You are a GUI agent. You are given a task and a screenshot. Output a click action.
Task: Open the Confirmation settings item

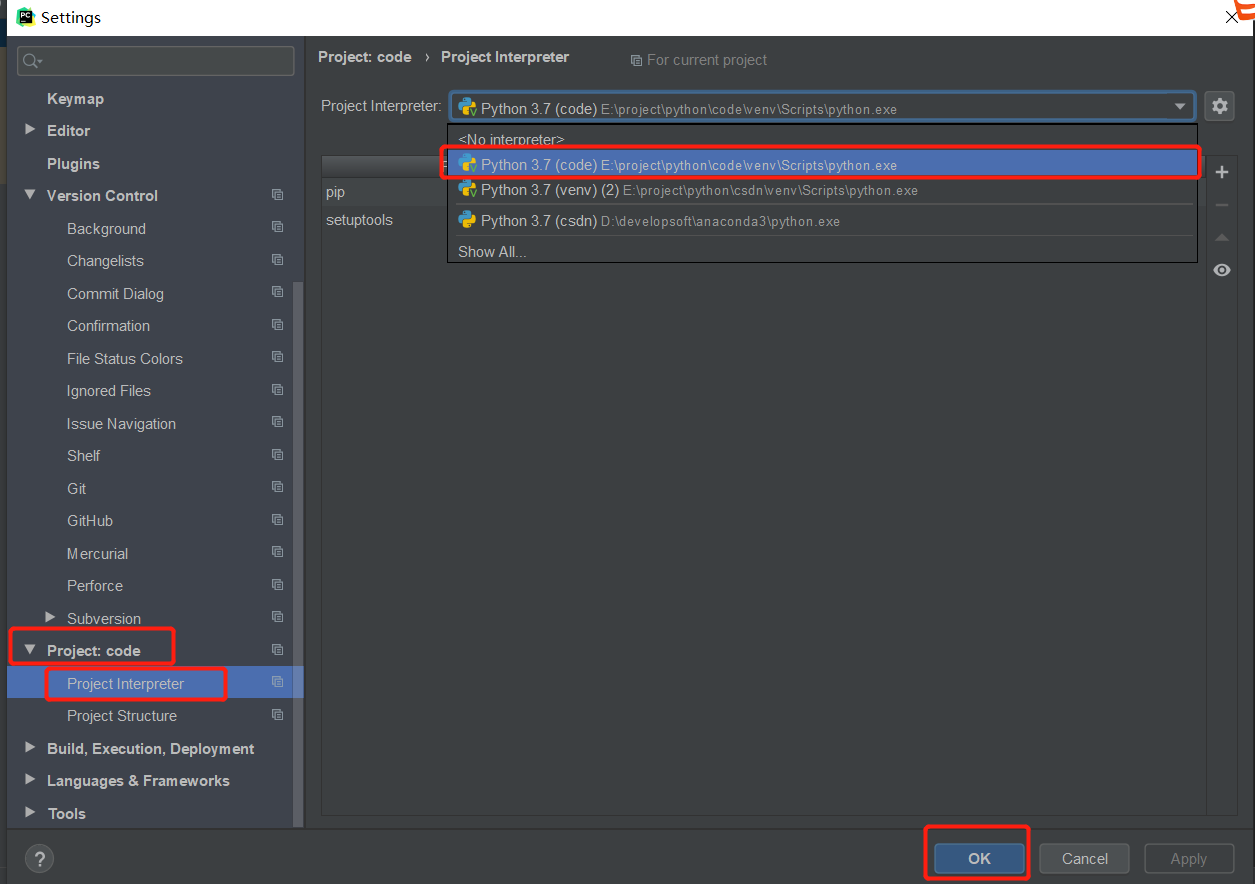108,326
